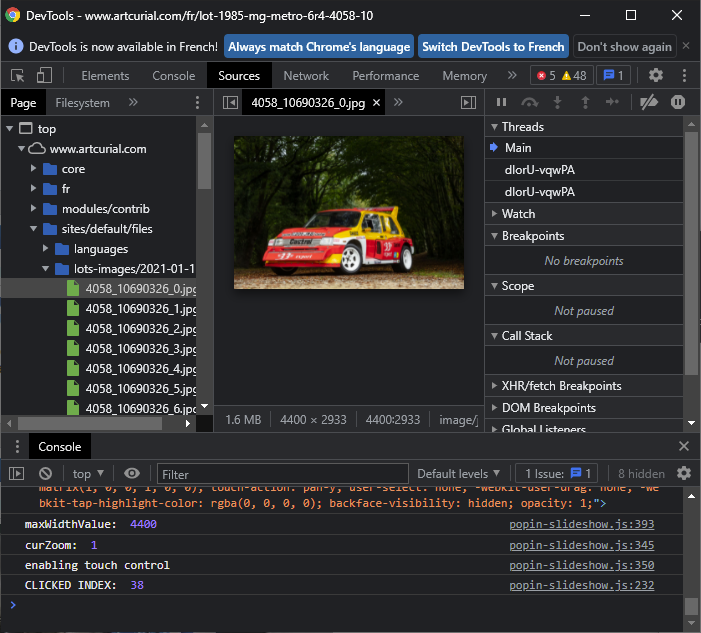Open console settings gear icon
This screenshot has width=701, height=633.
click(x=684, y=474)
